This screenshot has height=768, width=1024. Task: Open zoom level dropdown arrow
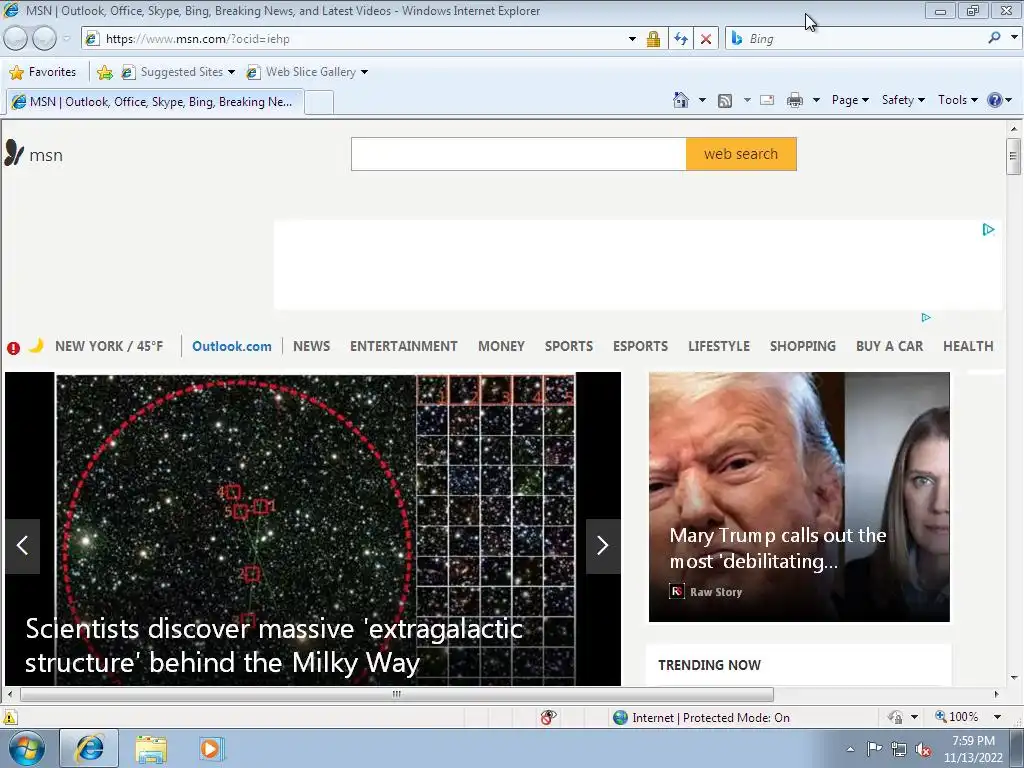point(997,717)
